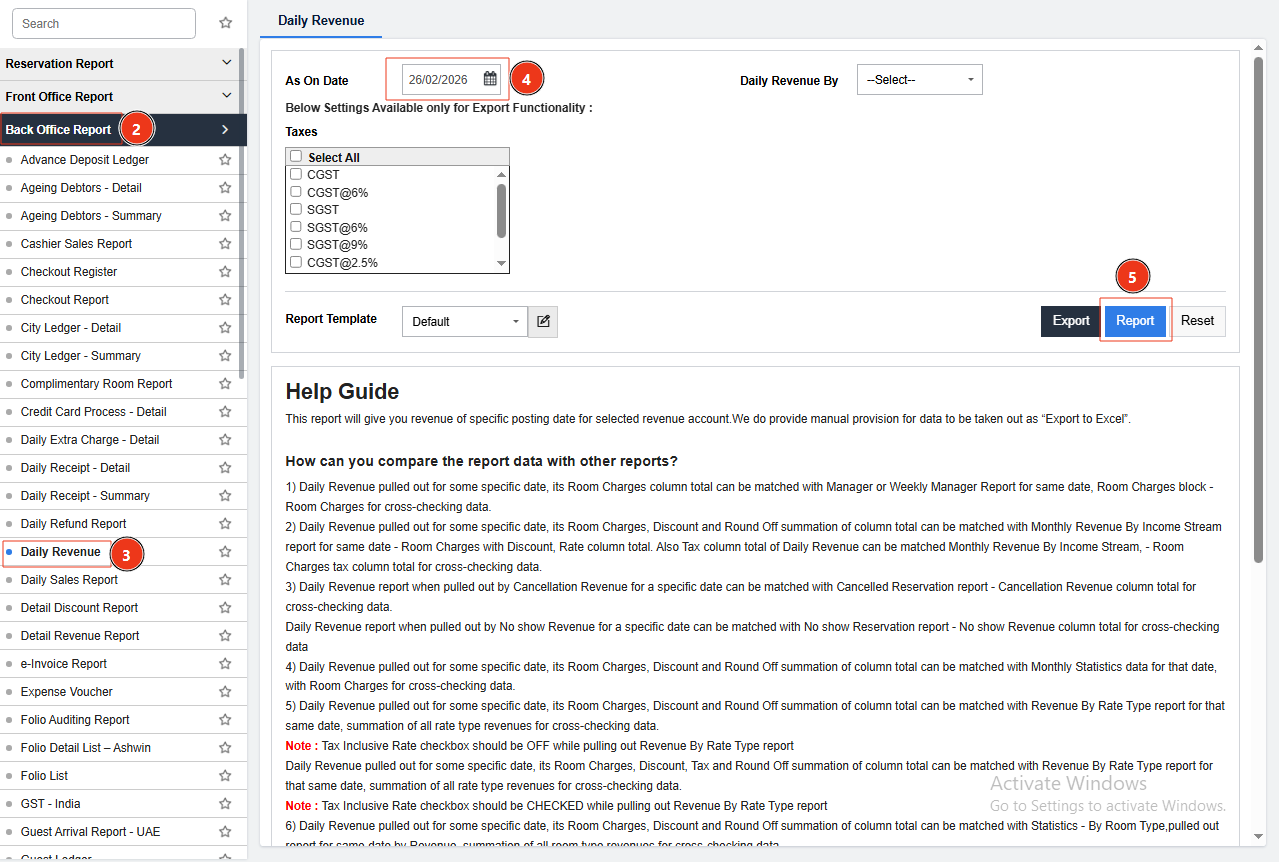Star the Expense Voucher report

click(225, 692)
